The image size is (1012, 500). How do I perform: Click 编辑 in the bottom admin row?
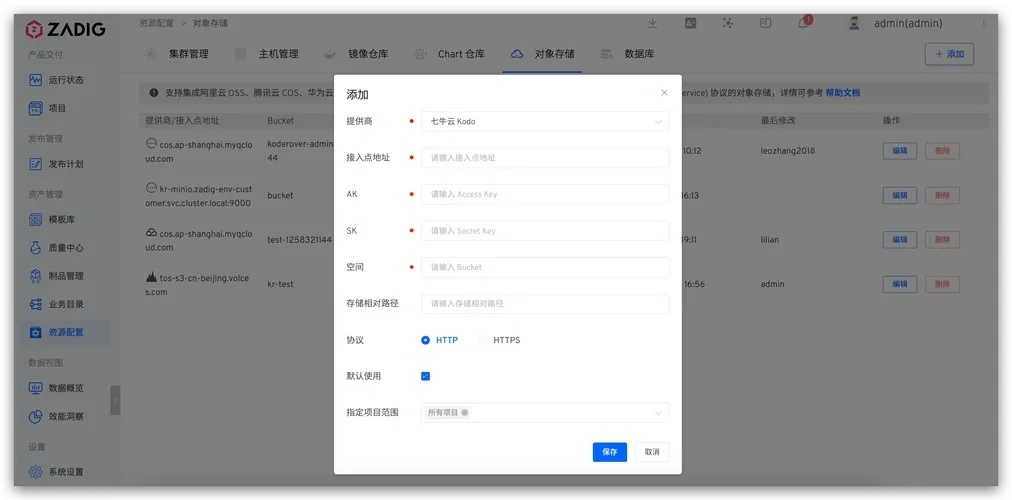[900, 285]
